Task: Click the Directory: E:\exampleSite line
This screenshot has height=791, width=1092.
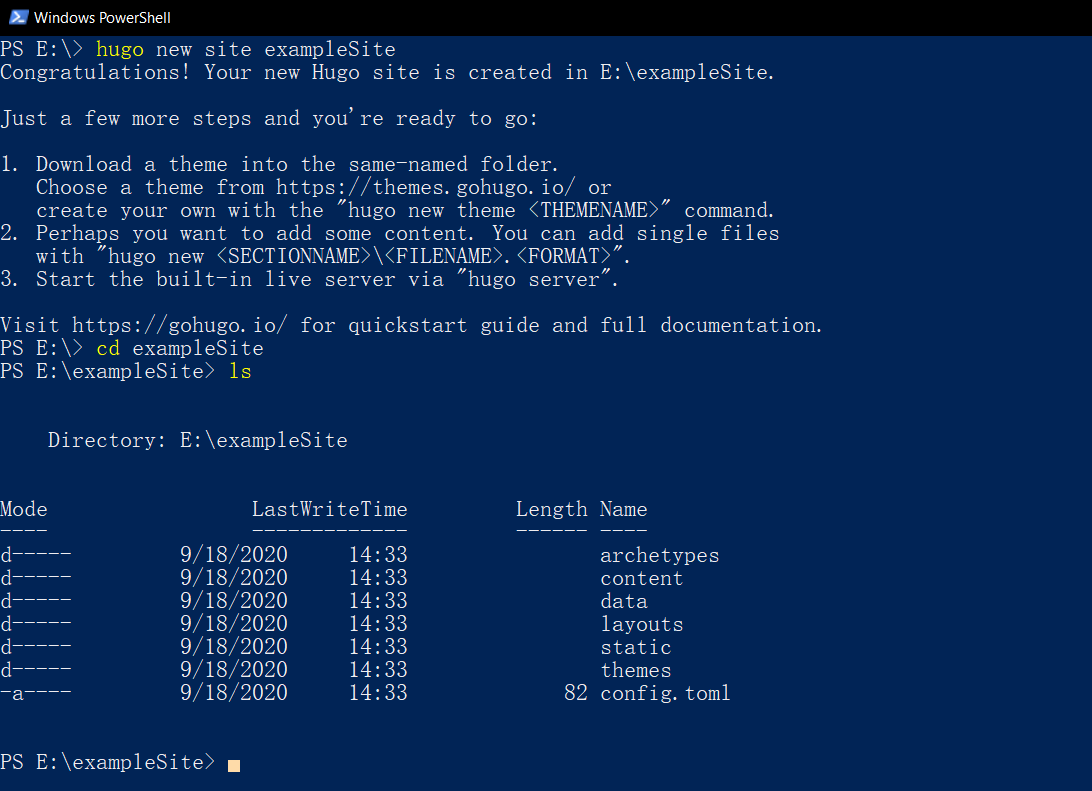Action: point(198,441)
